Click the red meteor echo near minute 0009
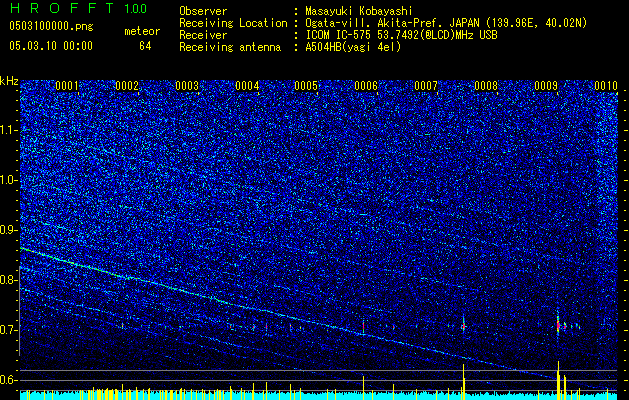The width and height of the screenshot is (629, 400). coord(558,324)
